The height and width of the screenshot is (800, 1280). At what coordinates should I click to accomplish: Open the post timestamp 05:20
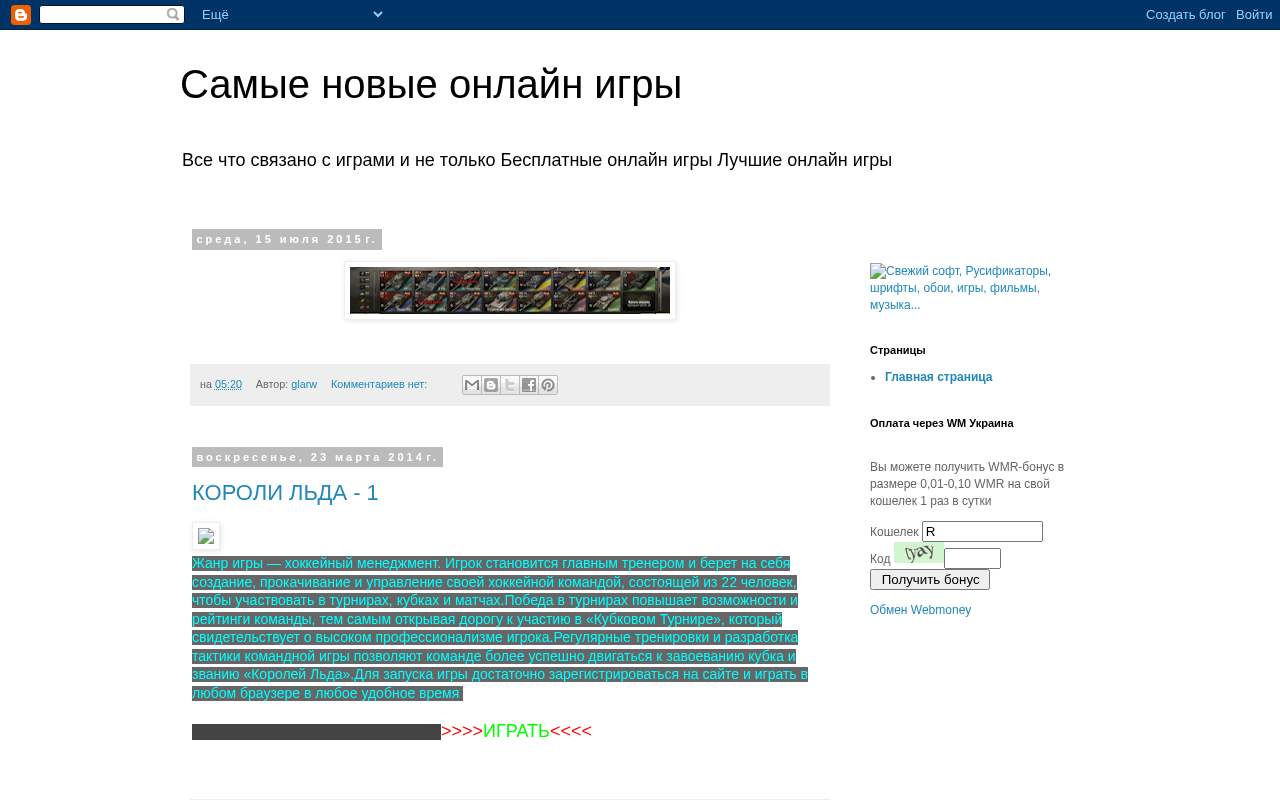(228, 384)
